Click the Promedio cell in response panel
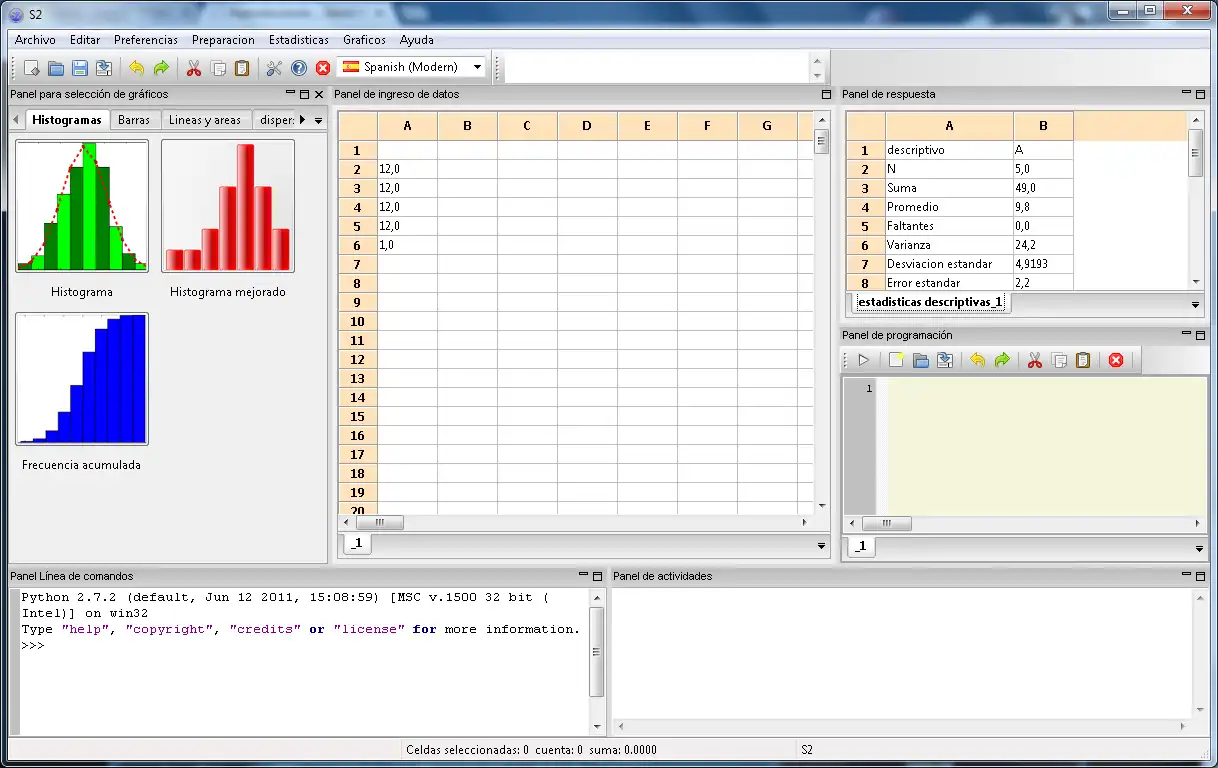Image resolution: width=1218 pixels, height=768 pixels. (x=948, y=207)
